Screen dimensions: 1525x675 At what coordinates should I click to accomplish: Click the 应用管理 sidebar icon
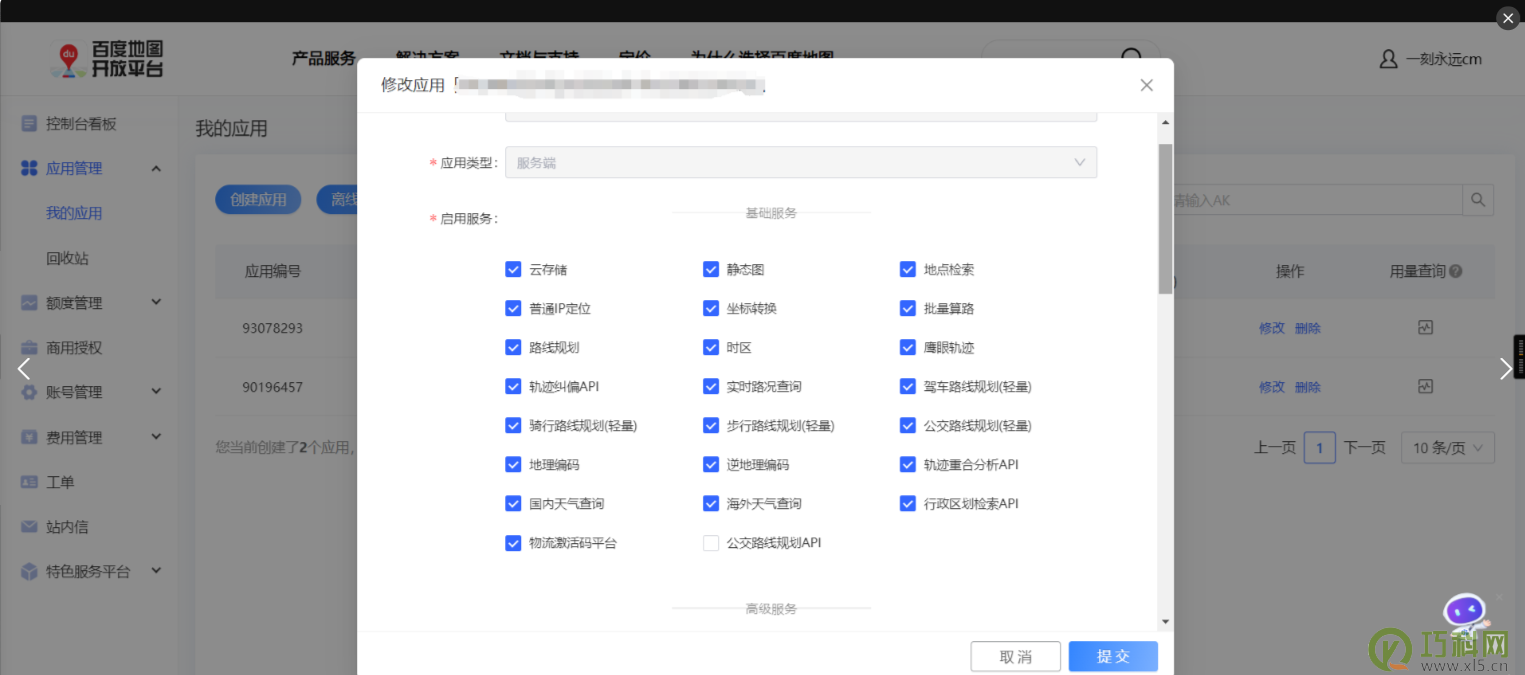[x=29, y=168]
